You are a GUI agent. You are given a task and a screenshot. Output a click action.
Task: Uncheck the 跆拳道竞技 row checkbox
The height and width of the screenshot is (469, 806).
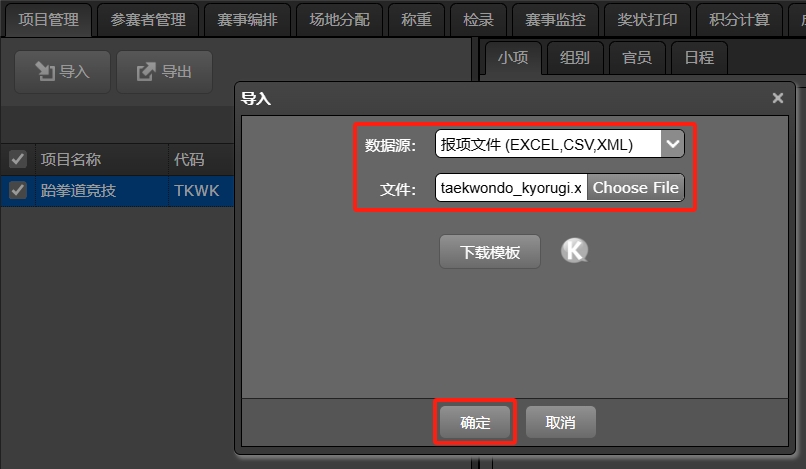coord(18,190)
